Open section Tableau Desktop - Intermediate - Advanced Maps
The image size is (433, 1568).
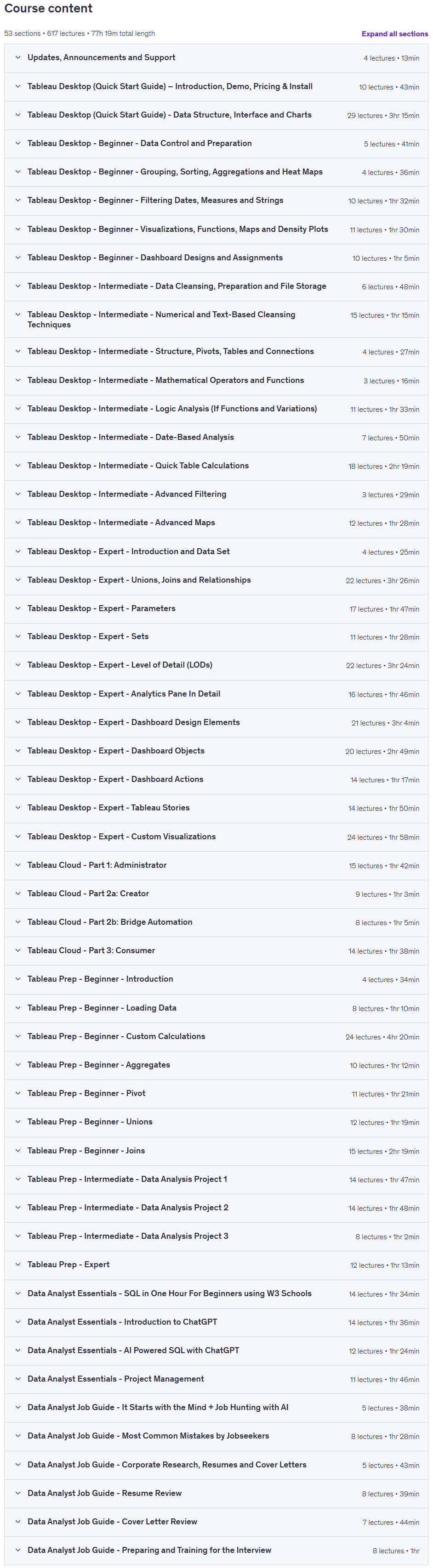216,523
